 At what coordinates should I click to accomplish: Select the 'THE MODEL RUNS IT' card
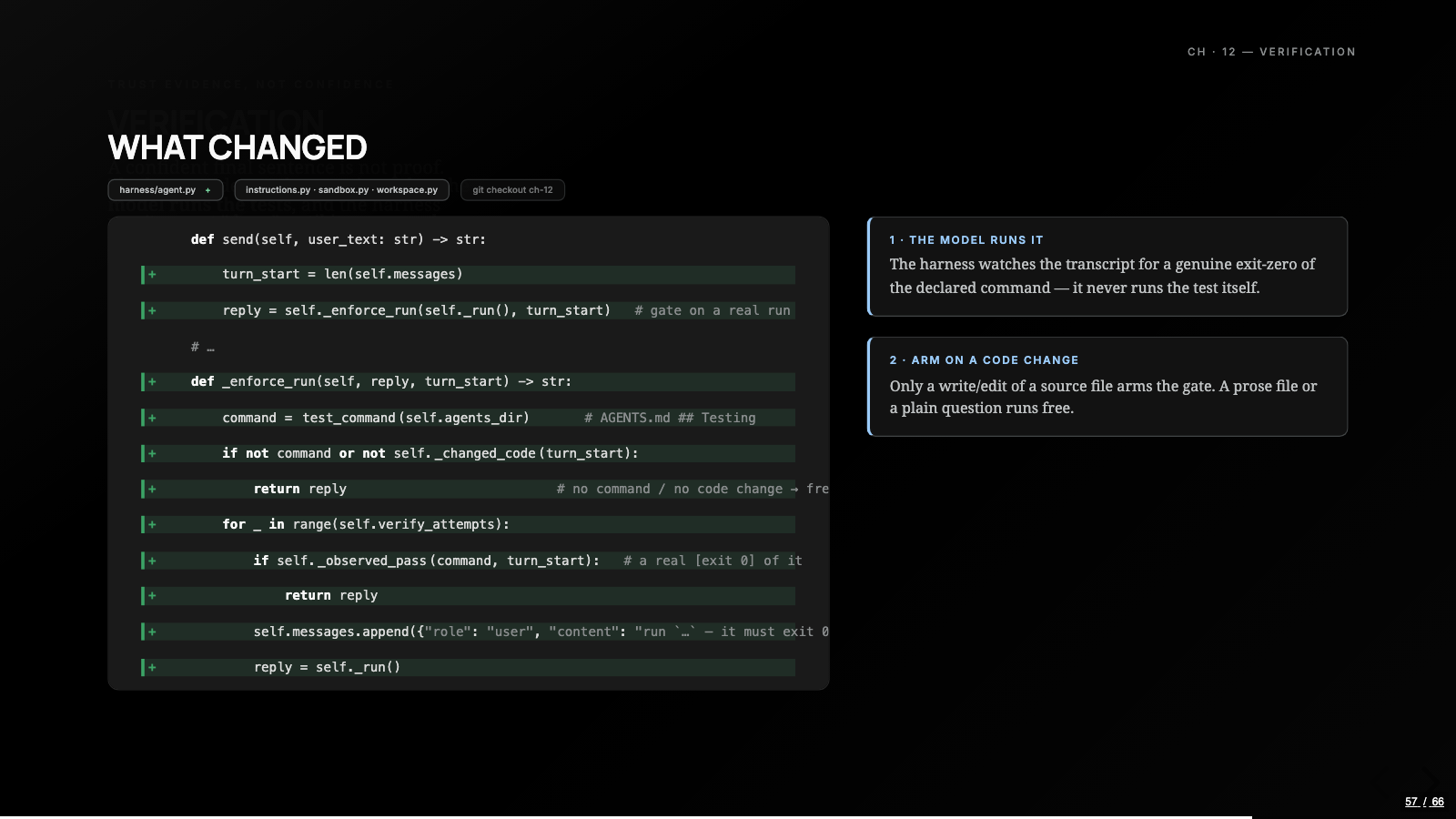pyautogui.click(x=1107, y=267)
